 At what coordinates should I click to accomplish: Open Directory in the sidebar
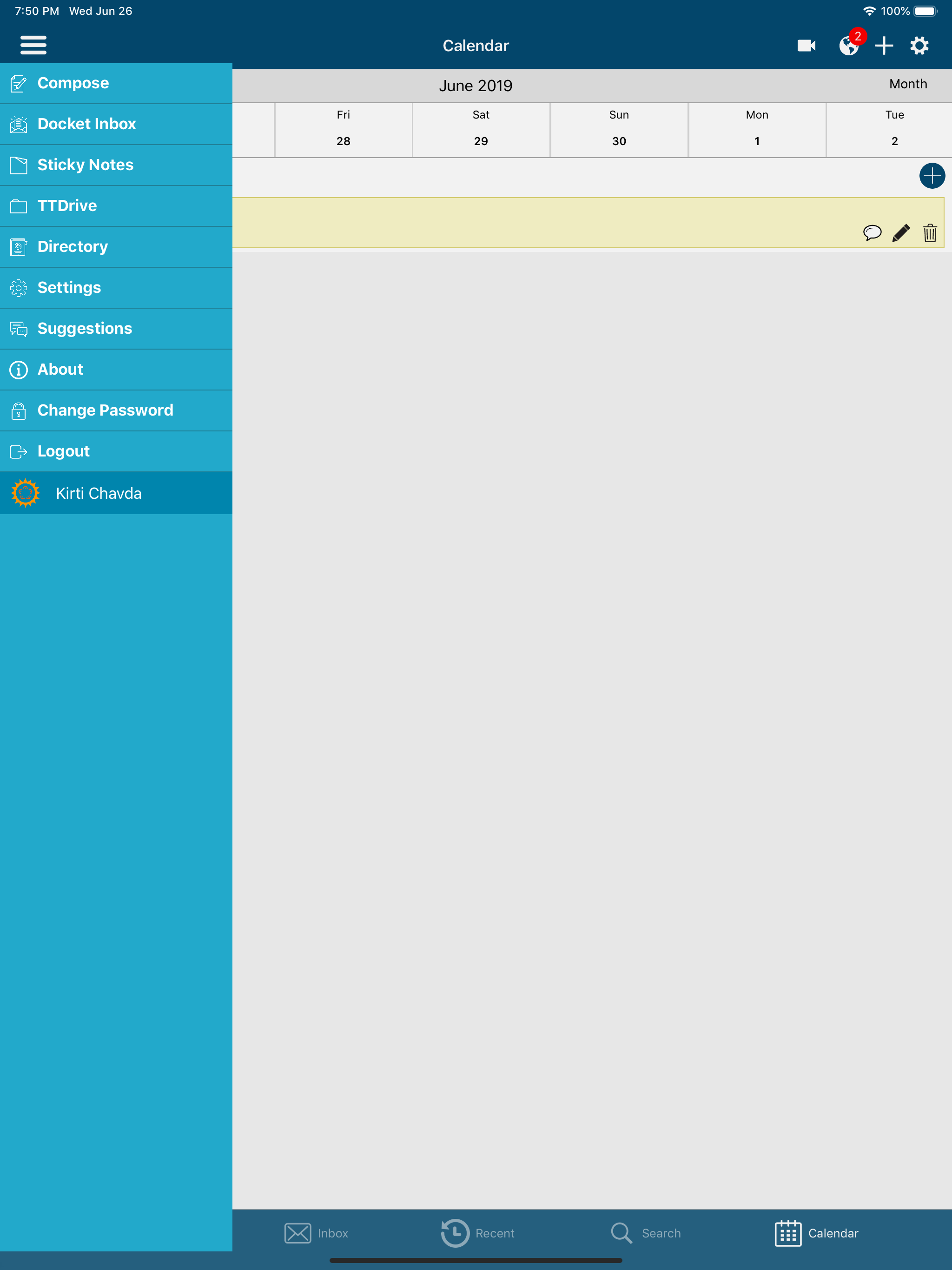tap(116, 247)
